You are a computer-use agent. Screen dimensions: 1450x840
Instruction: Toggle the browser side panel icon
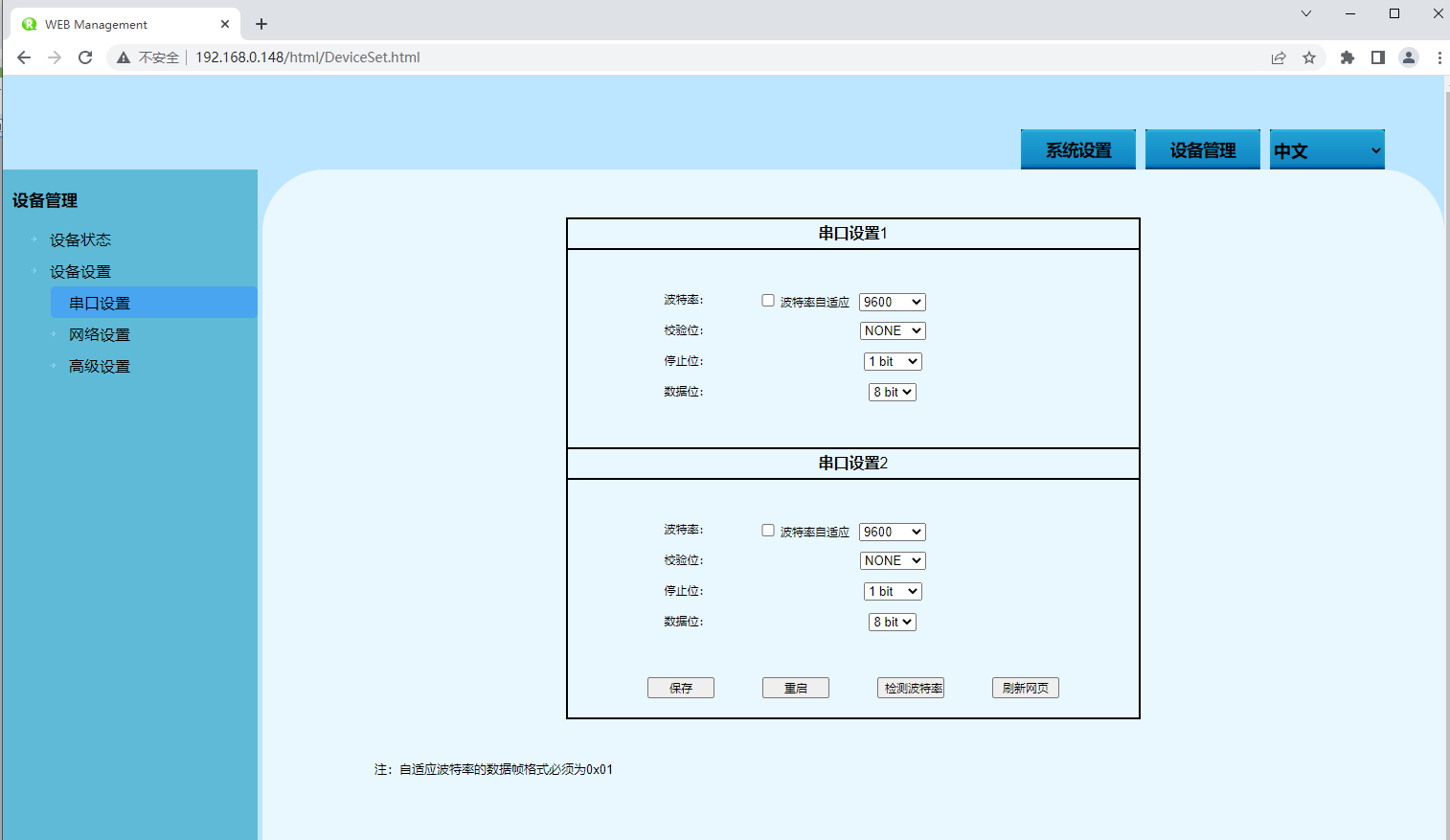coord(1378,57)
